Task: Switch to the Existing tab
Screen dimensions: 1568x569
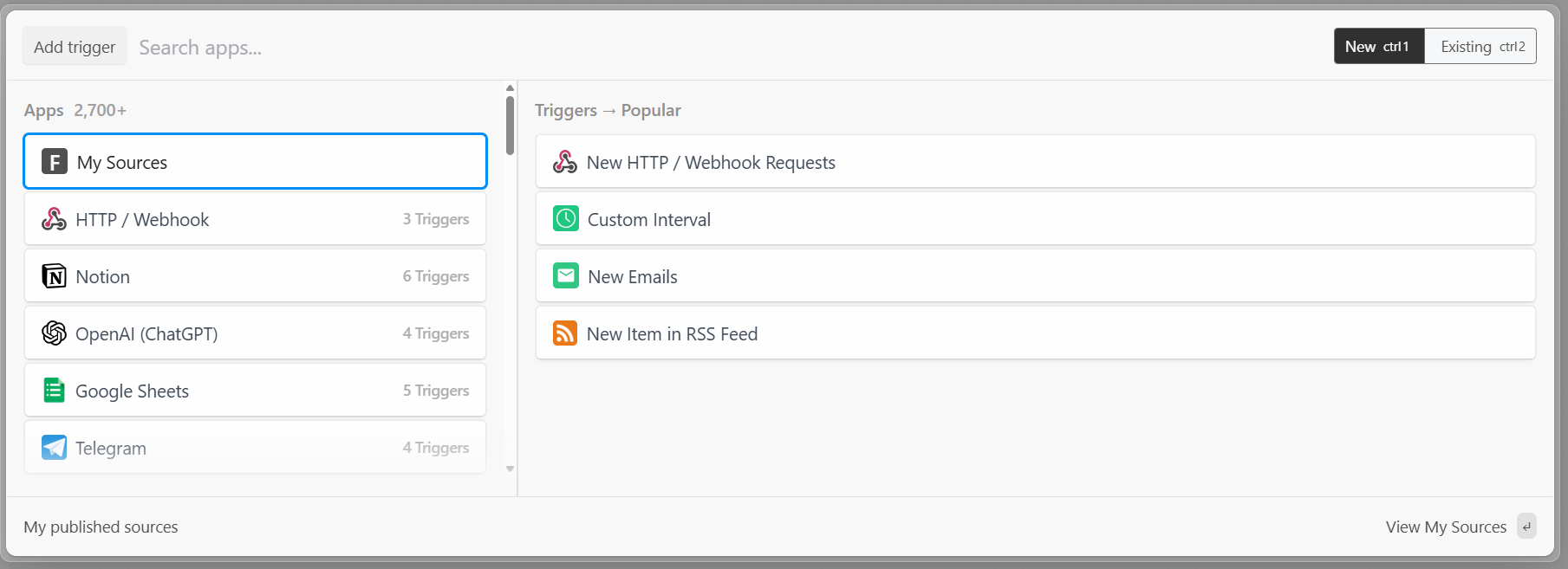Action: point(1480,47)
